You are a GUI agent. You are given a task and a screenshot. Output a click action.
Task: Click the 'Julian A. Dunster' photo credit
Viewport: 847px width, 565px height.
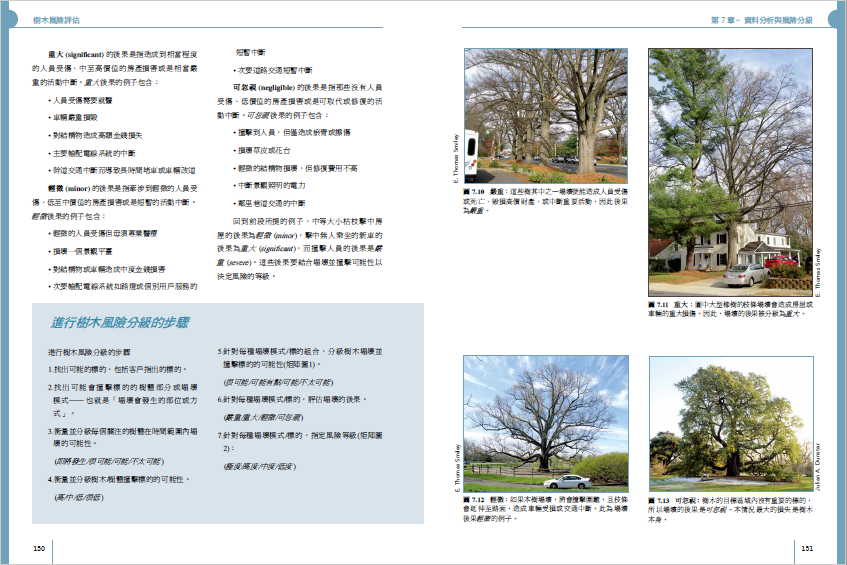click(x=818, y=467)
